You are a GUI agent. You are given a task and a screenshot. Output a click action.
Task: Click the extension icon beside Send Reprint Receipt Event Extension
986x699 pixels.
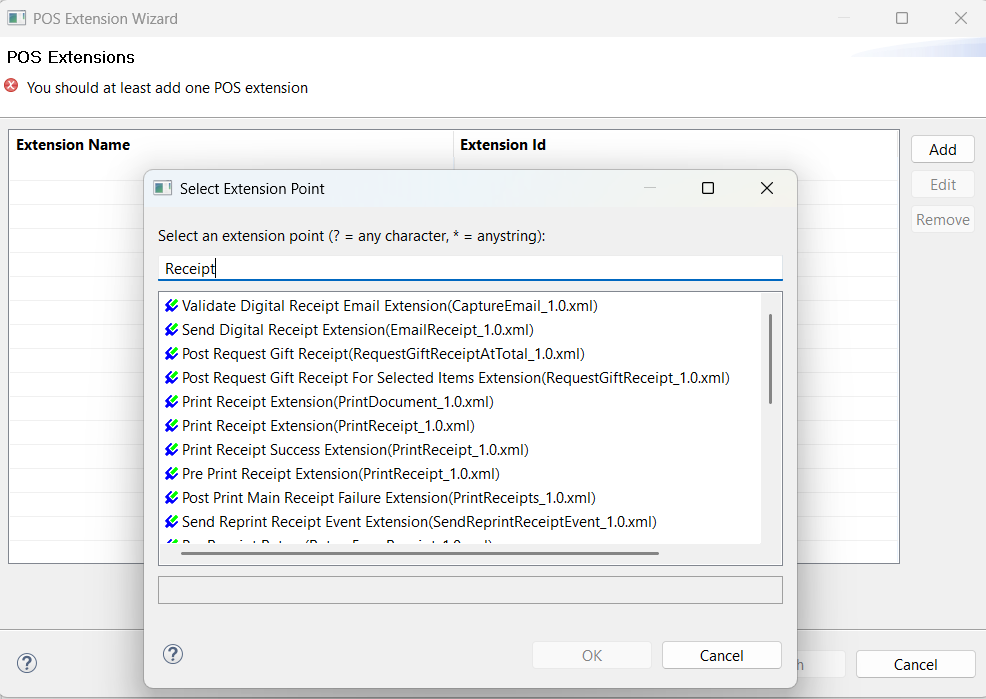coord(169,521)
